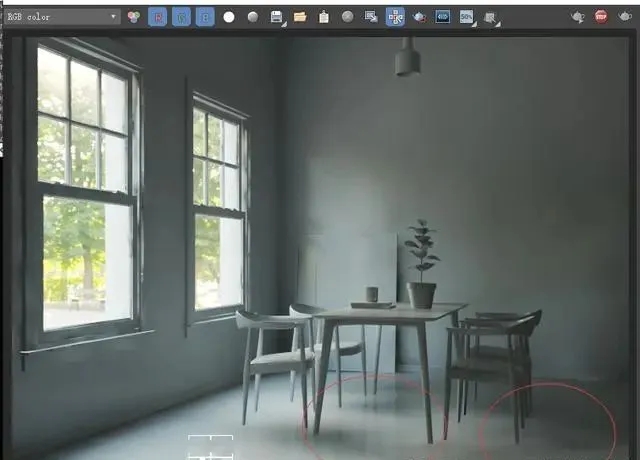
Task: Stop the rendering with red STOP button
Action: coord(601,17)
